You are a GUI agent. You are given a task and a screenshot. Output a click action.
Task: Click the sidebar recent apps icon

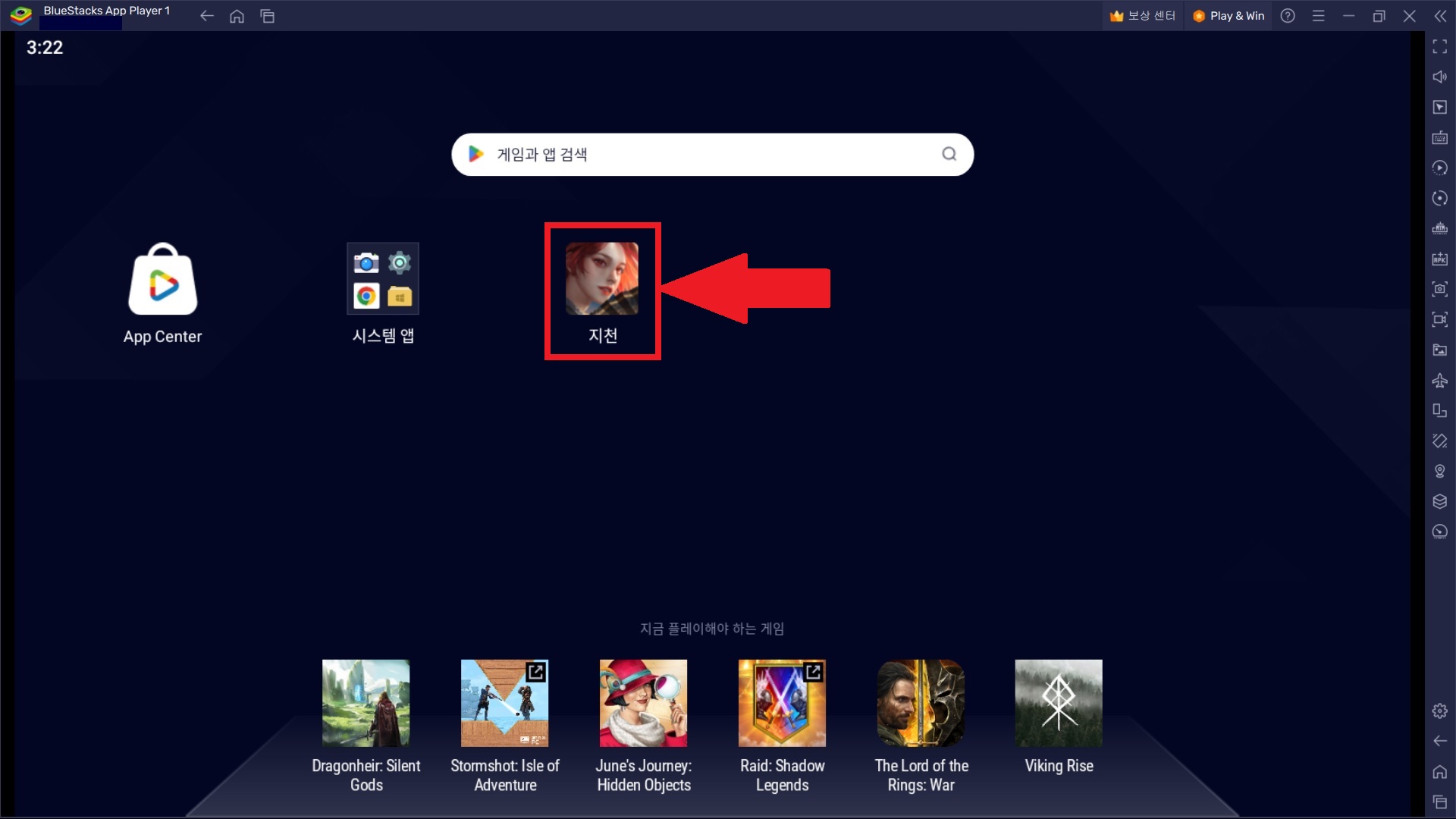click(x=1439, y=802)
